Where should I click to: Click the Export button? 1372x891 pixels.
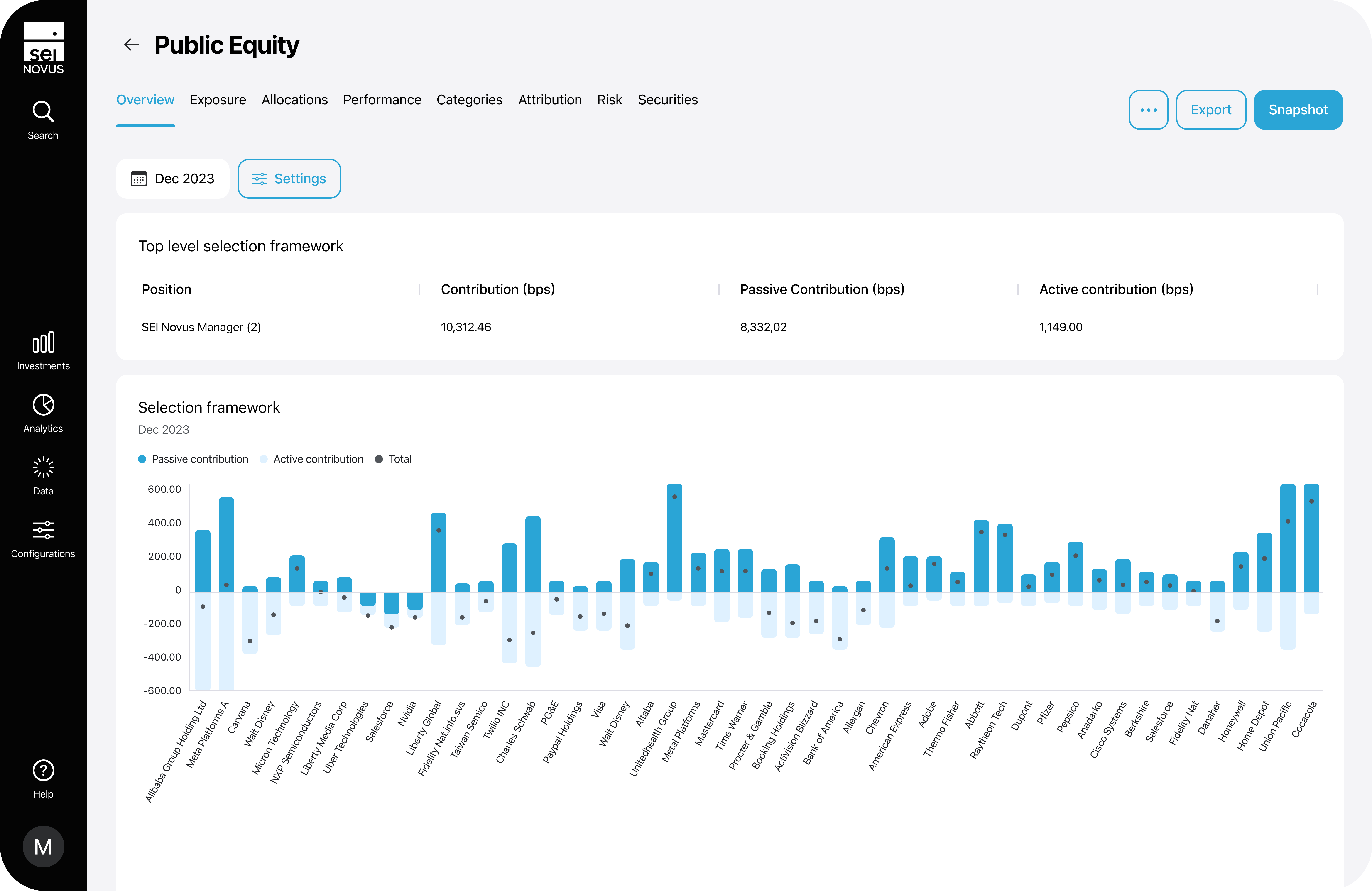[x=1211, y=110]
